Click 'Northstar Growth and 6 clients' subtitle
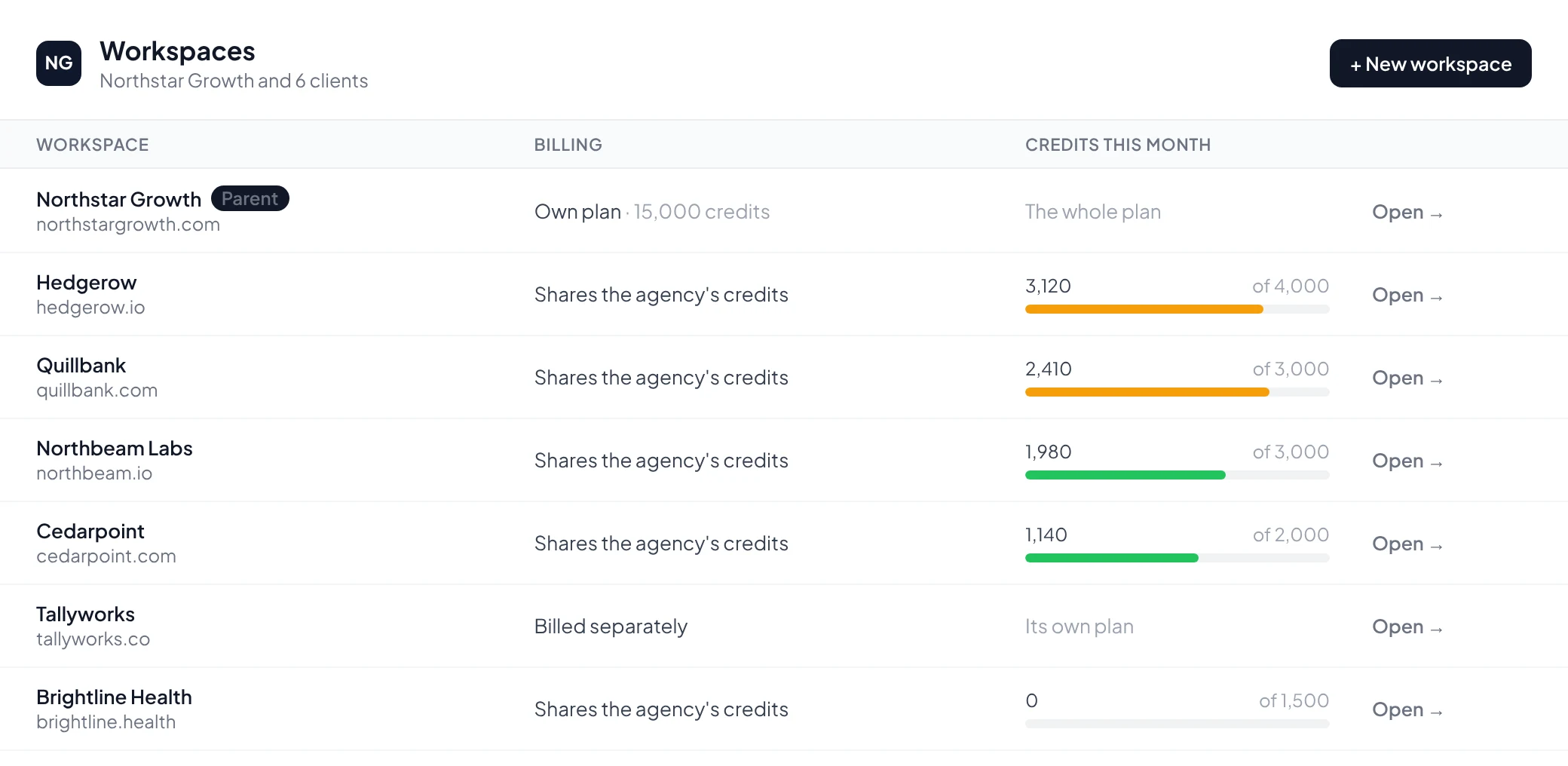 [234, 81]
